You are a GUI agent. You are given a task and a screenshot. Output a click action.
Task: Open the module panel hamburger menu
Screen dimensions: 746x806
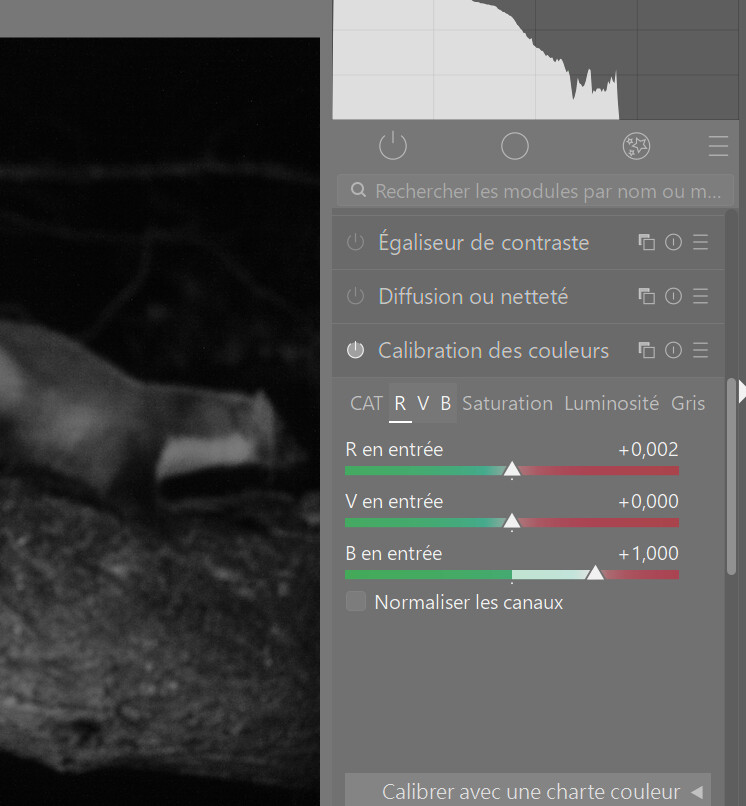[x=718, y=146]
